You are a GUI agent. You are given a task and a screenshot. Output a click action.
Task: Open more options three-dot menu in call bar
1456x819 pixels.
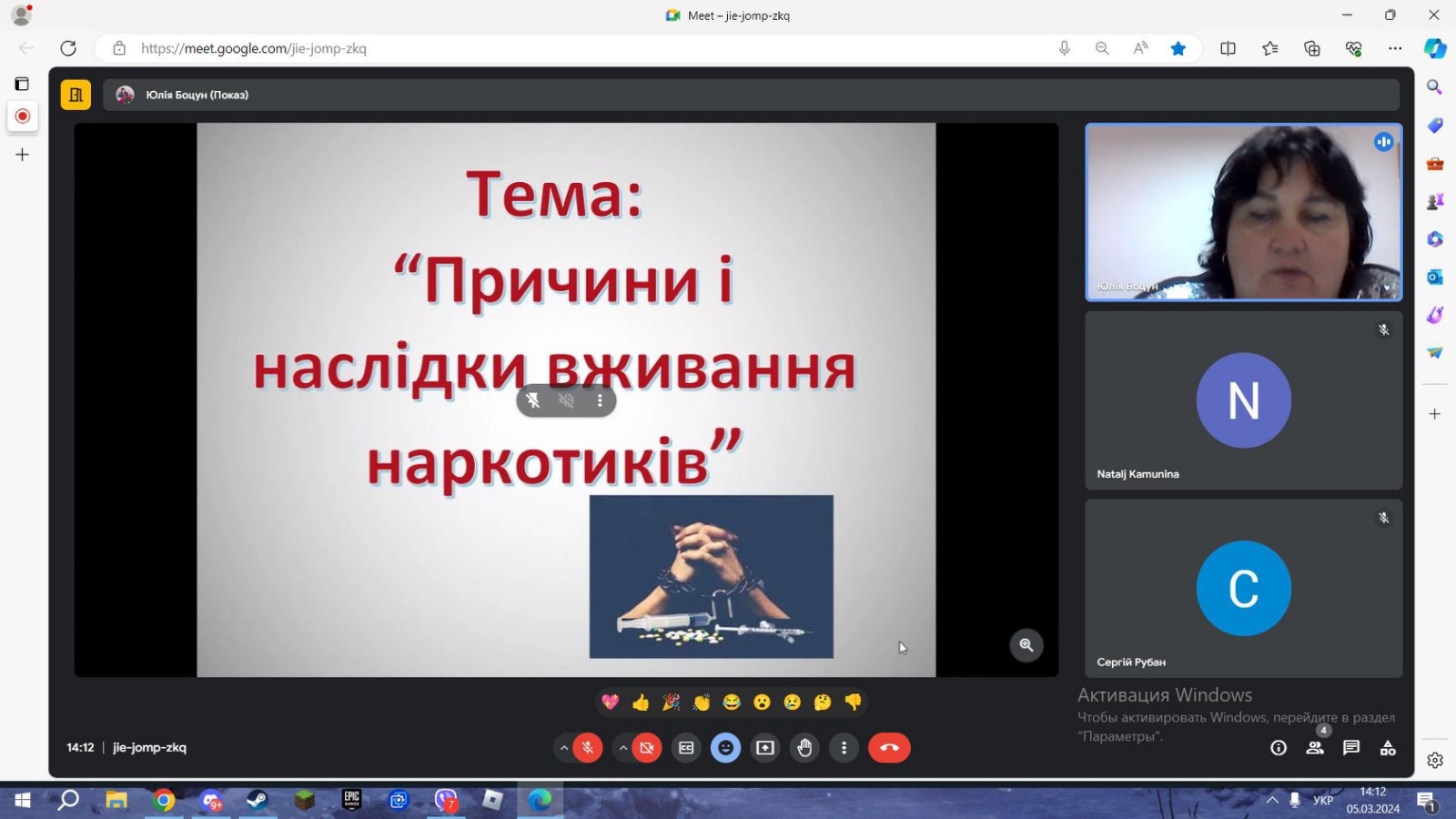(x=844, y=748)
